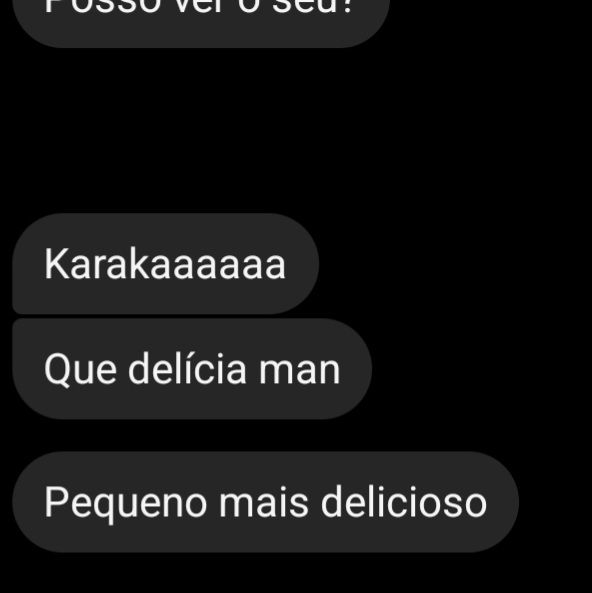Click the blank area right of "Que delícia man"

click(x=482, y=369)
